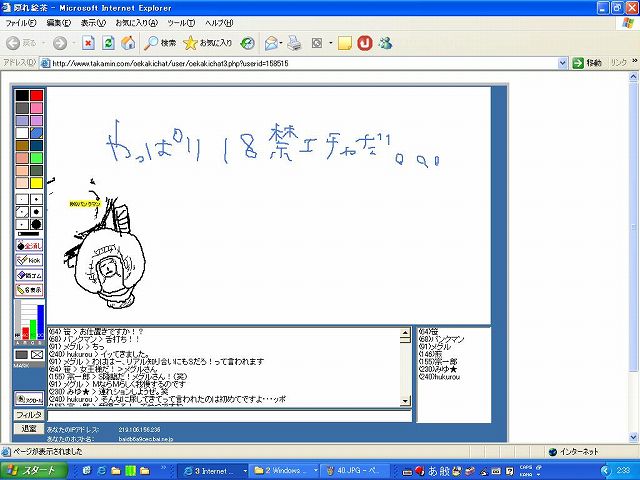Pick the yellow color swatch
Viewport: 640px width, 480px height.
36,183
